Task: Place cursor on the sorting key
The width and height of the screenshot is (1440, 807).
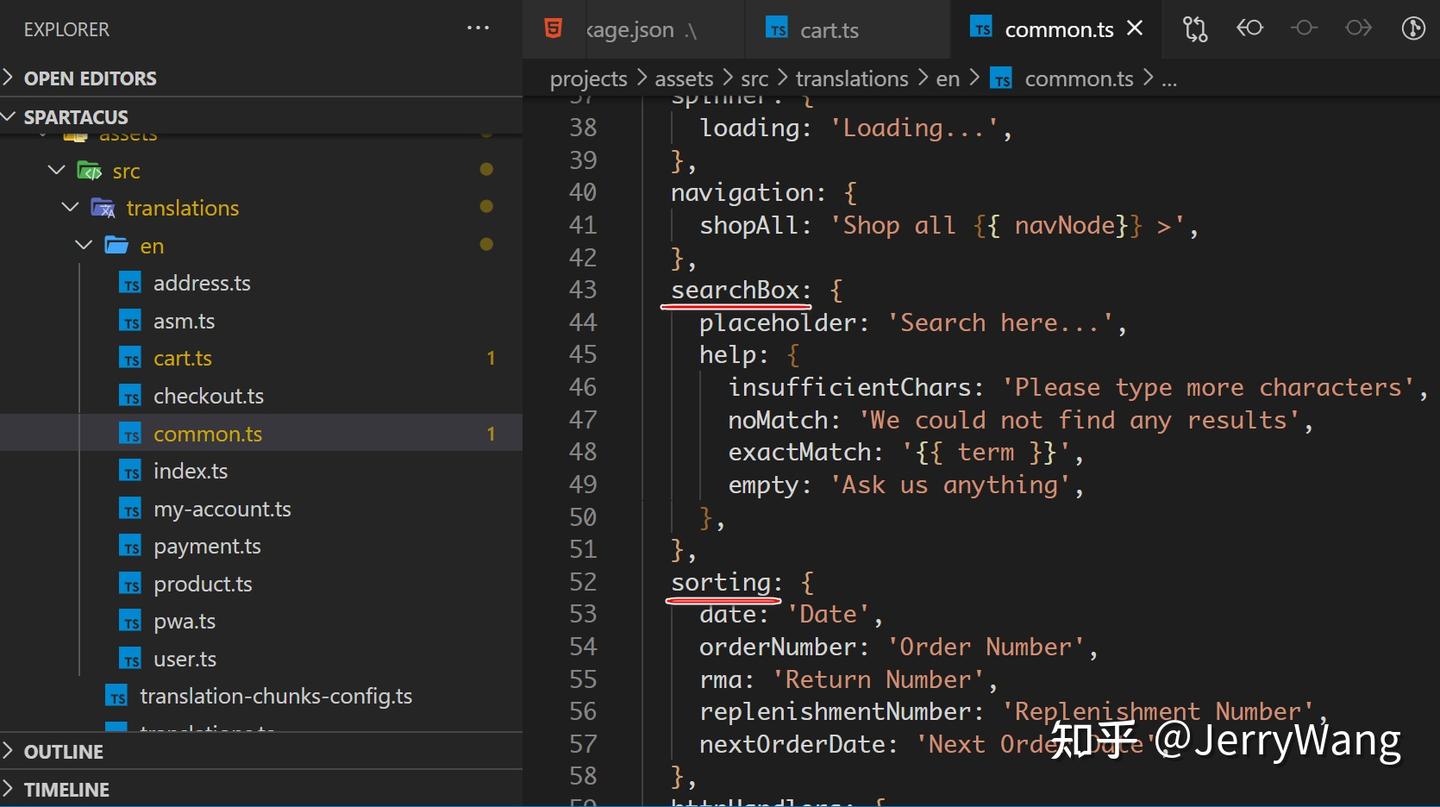Action: [x=721, y=582]
